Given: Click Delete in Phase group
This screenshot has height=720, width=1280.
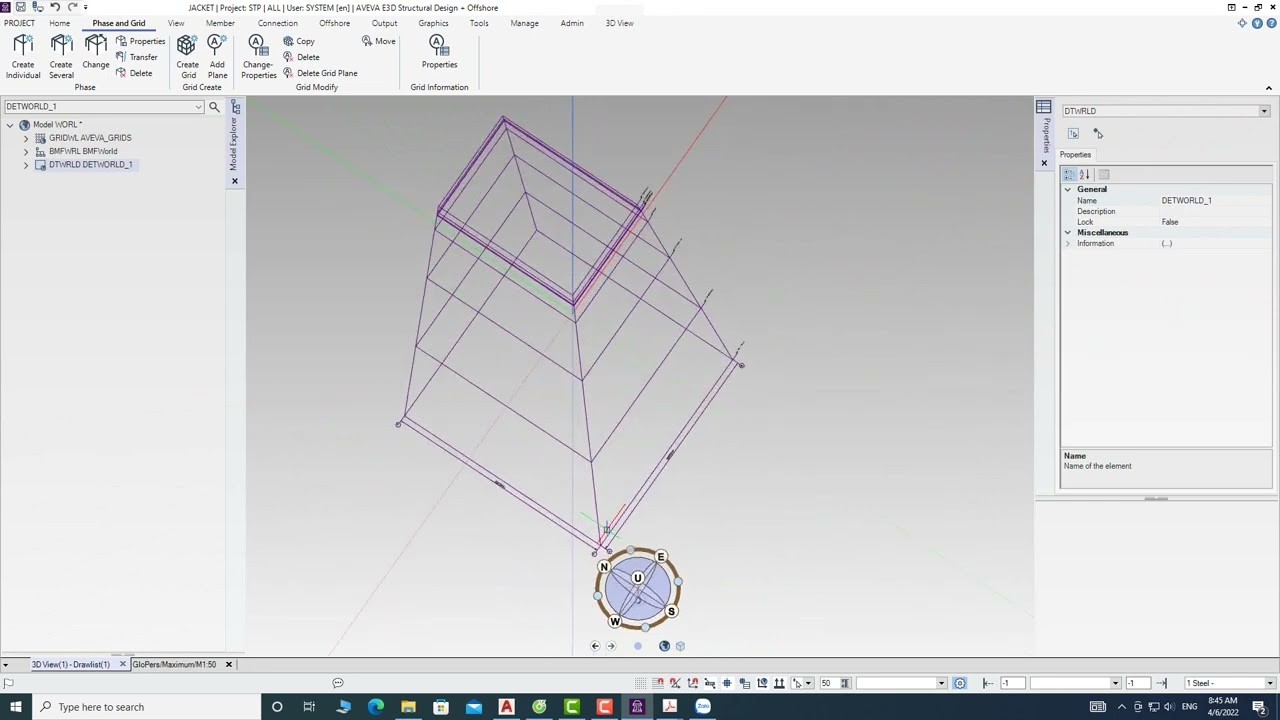Looking at the screenshot, I should [x=134, y=73].
